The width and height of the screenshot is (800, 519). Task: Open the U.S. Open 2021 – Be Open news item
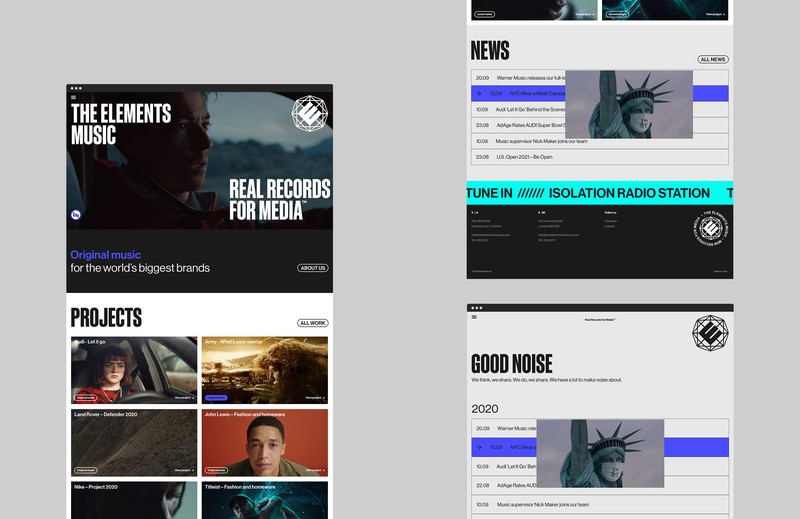tap(525, 157)
